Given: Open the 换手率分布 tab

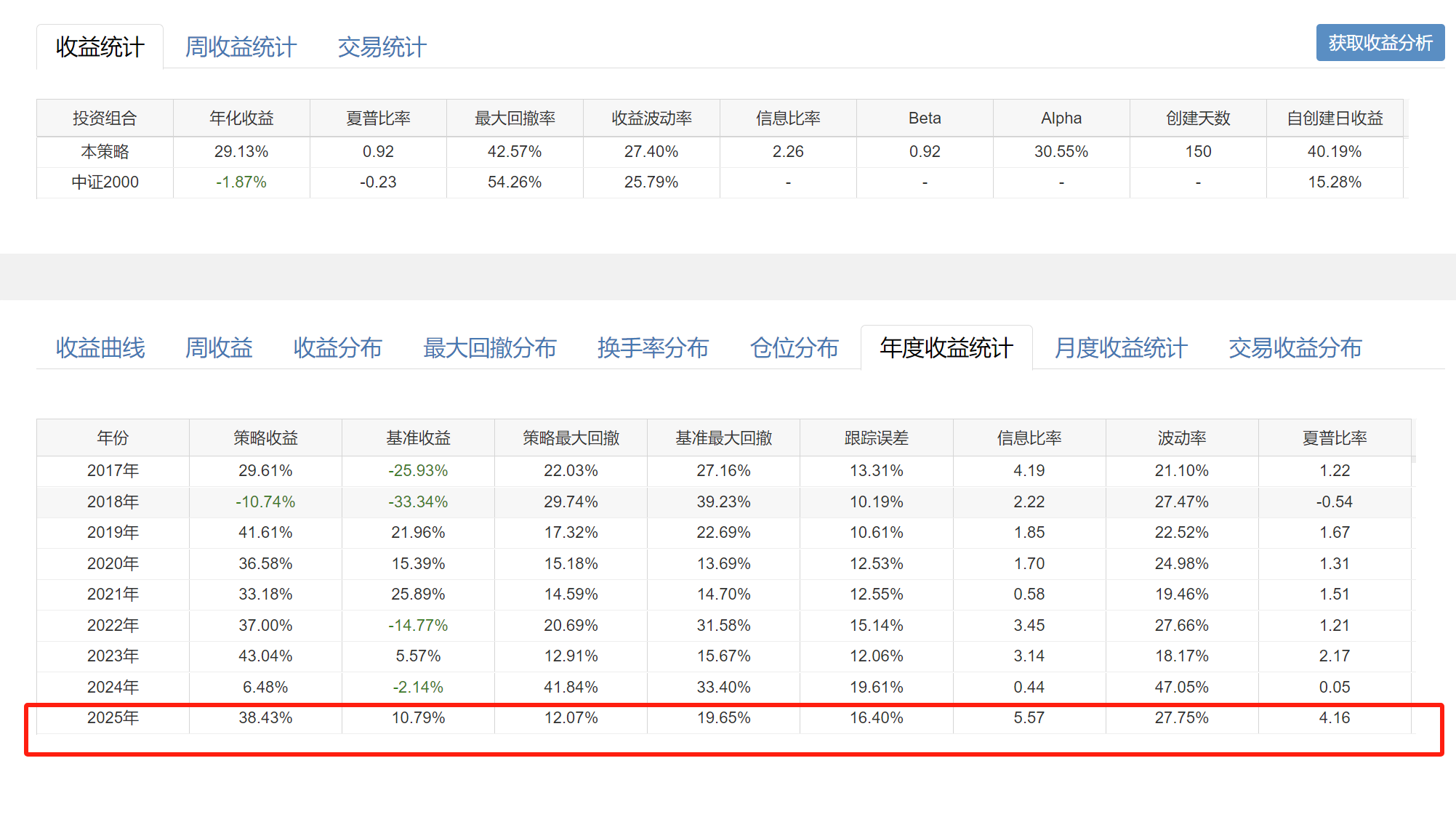Looking at the screenshot, I should [653, 348].
